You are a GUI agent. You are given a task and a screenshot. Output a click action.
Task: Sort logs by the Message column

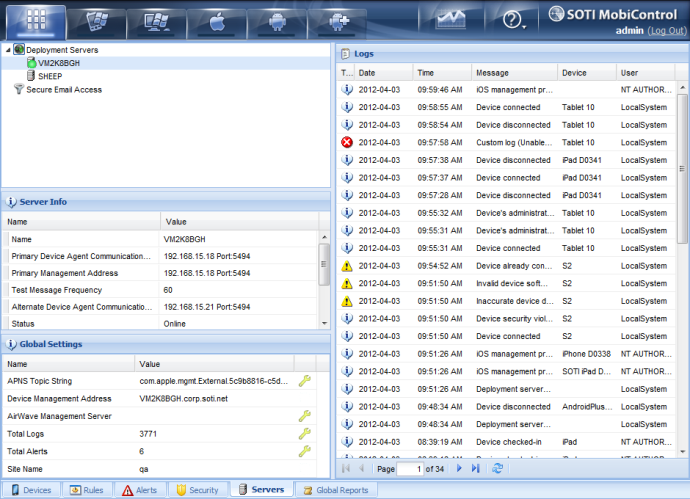pyautogui.click(x=514, y=73)
